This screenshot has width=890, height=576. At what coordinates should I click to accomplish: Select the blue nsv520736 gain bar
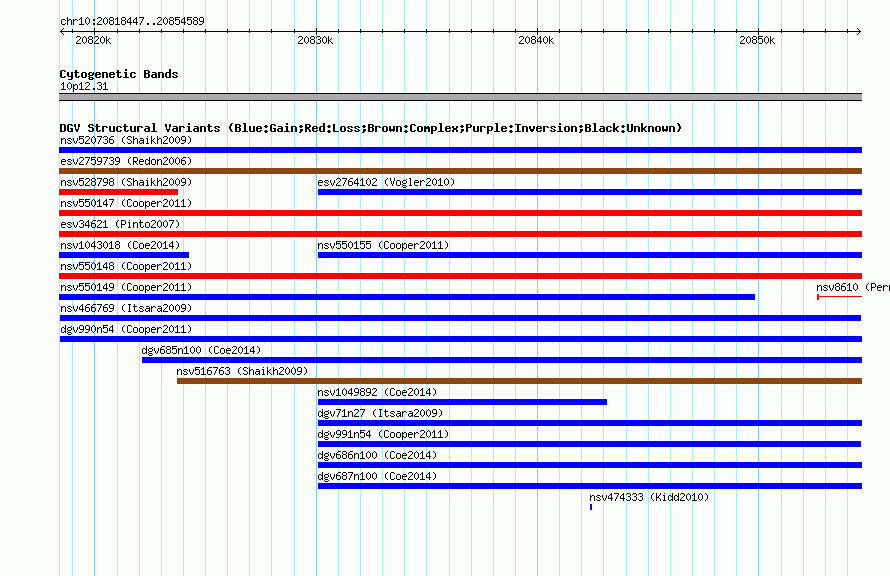pos(460,150)
